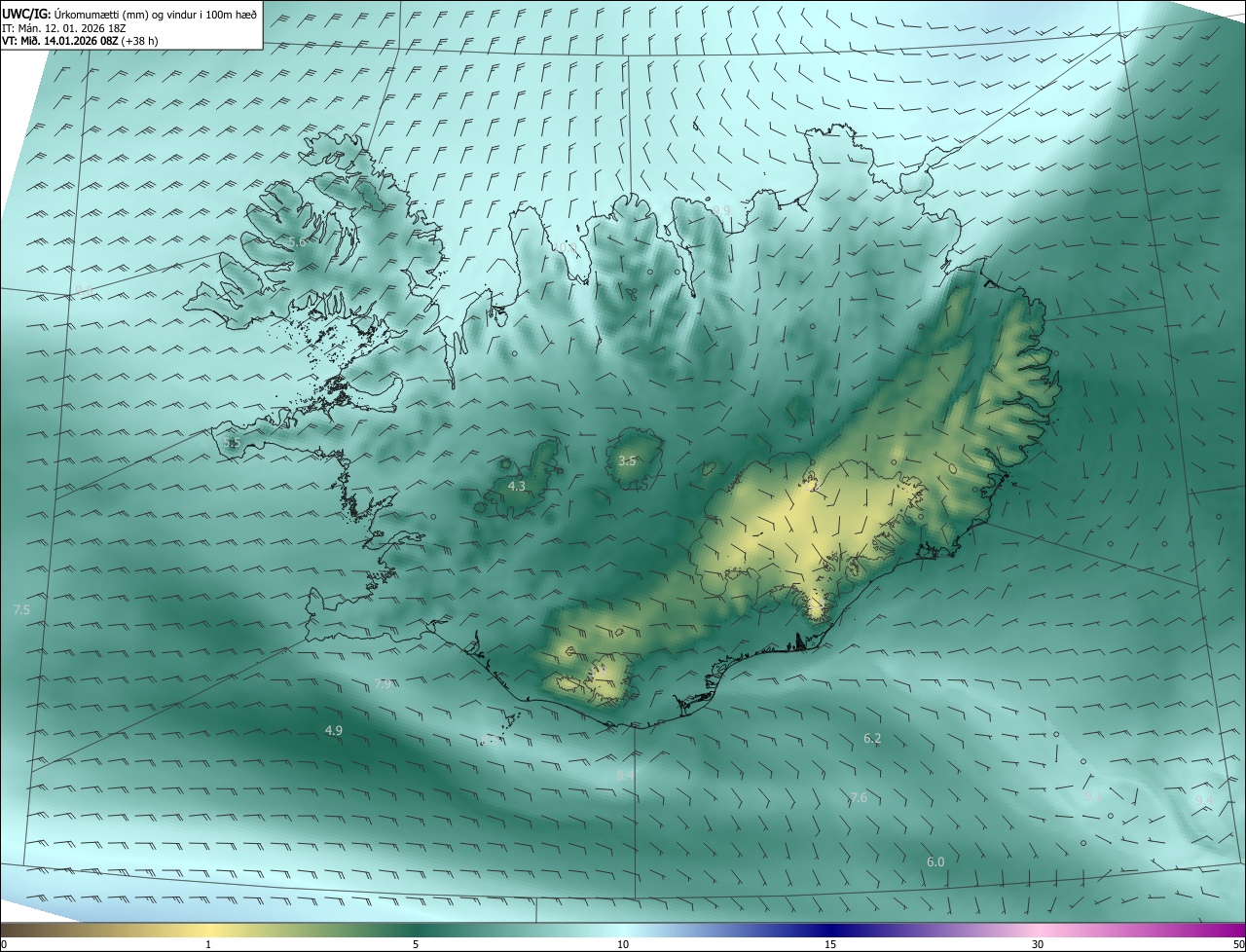Click the 4.9 value in the southwest sea
Screen dimensions: 1246x952
point(334,730)
